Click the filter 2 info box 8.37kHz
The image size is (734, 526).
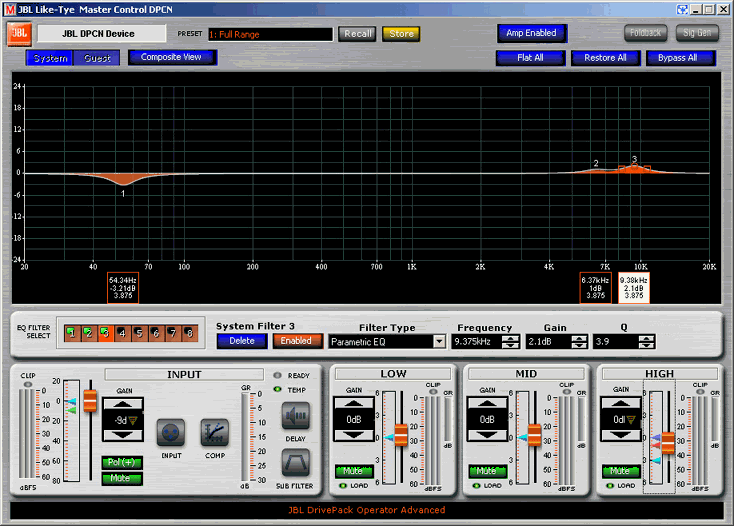pos(595,288)
